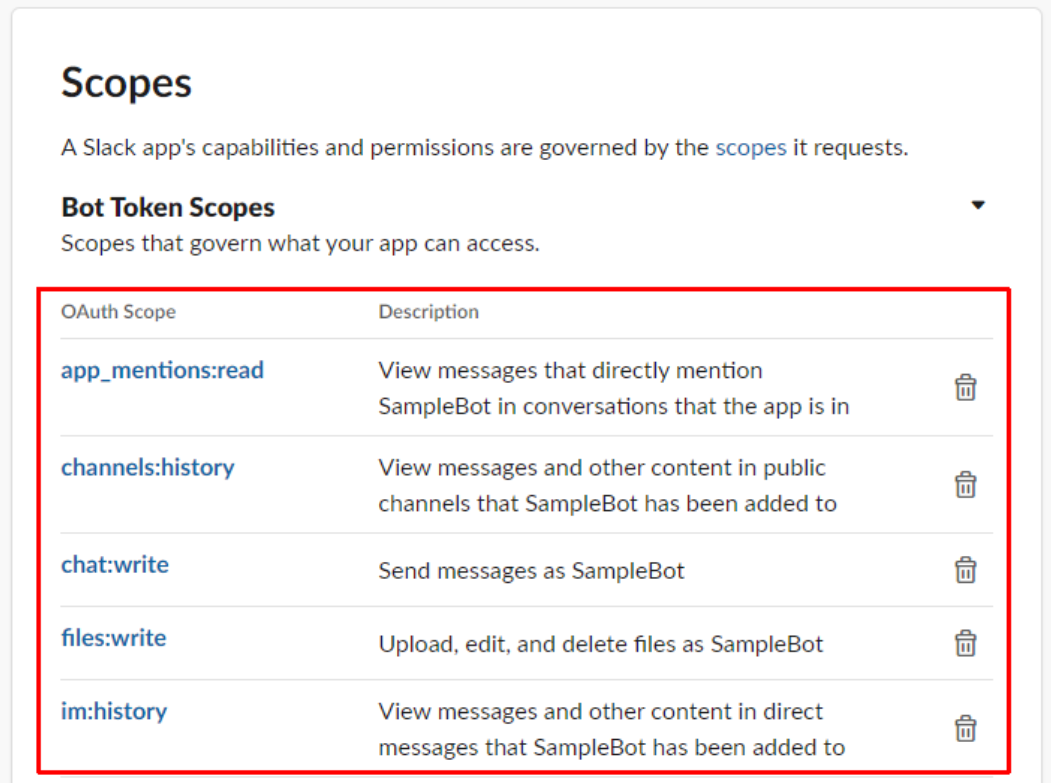Viewport: 1051px width, 783px height.
Task: Open the app_mentions:read scope link
Action: click(x=162, y=371)
